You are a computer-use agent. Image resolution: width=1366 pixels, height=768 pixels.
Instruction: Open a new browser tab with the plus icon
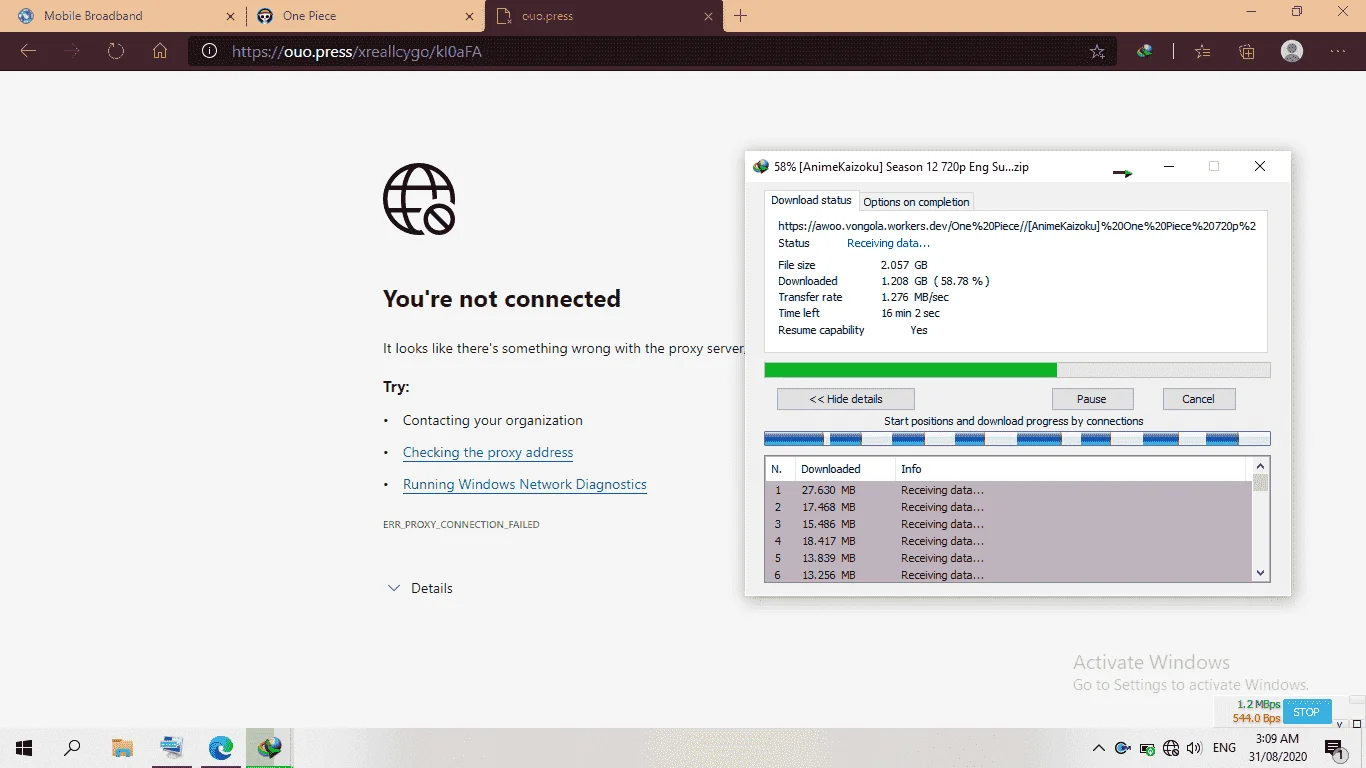click(x=740, y=16)
